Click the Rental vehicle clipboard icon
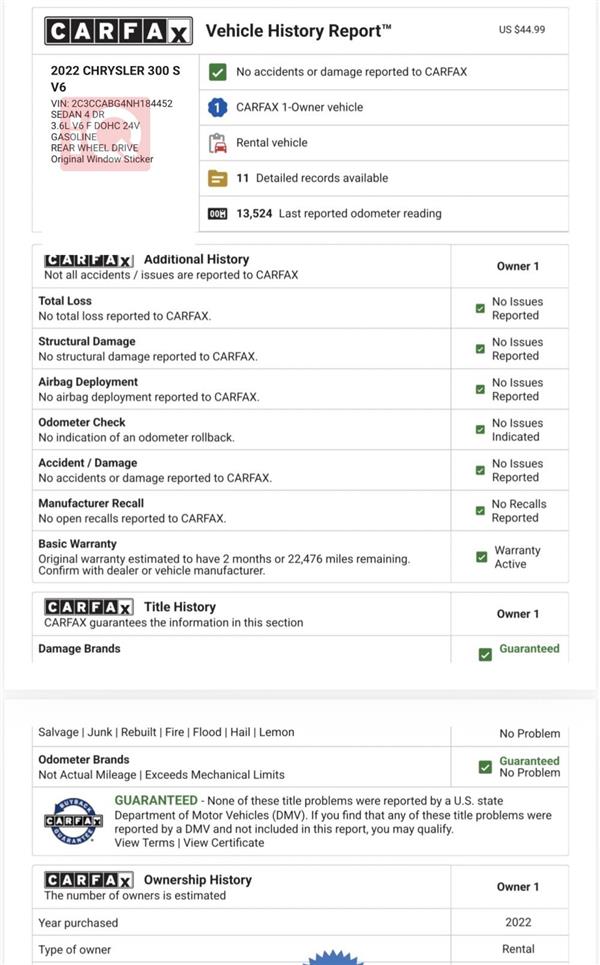The height and width of the screenshot is (965, 600). 217,143
